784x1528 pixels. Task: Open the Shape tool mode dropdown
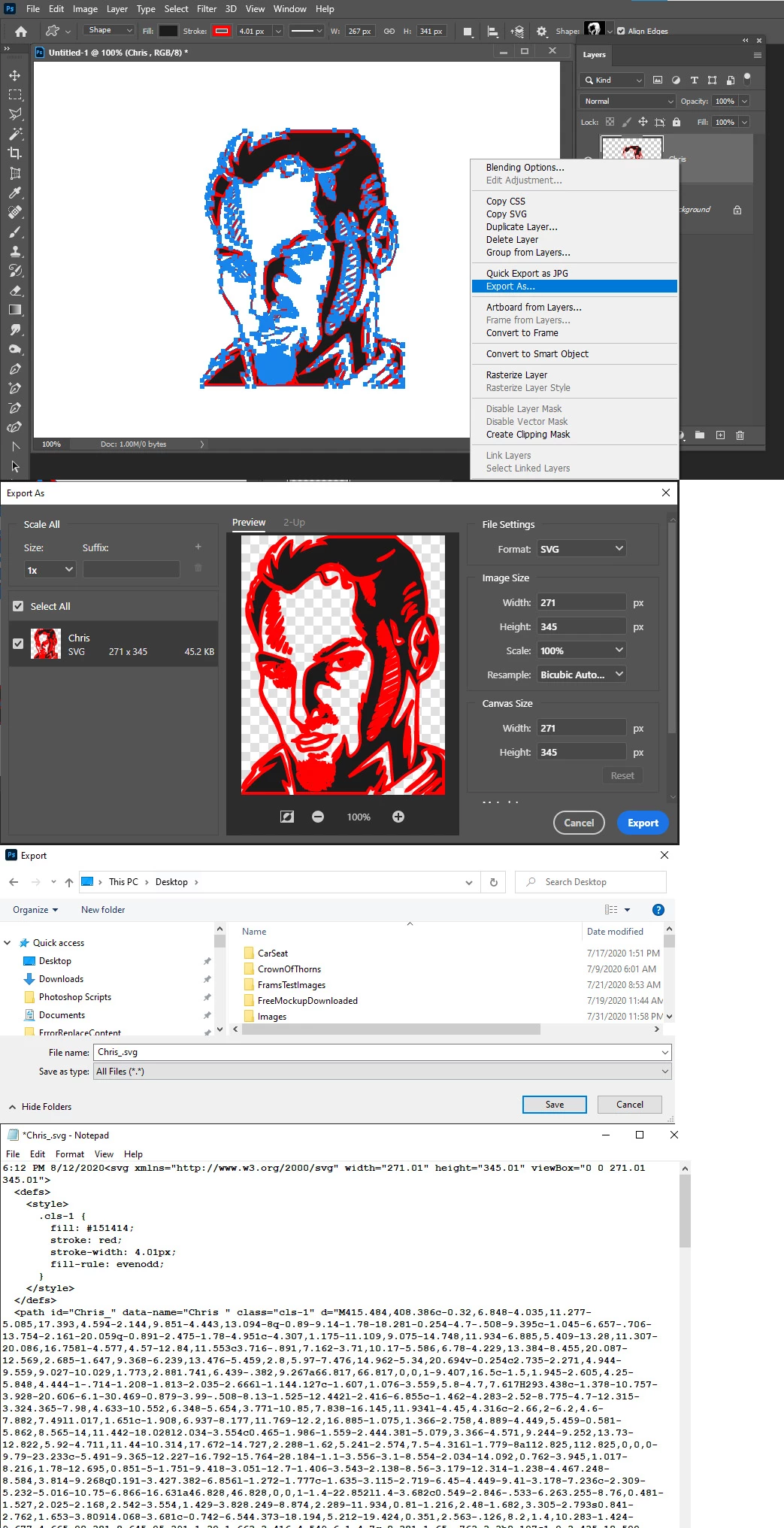(109, 30)
